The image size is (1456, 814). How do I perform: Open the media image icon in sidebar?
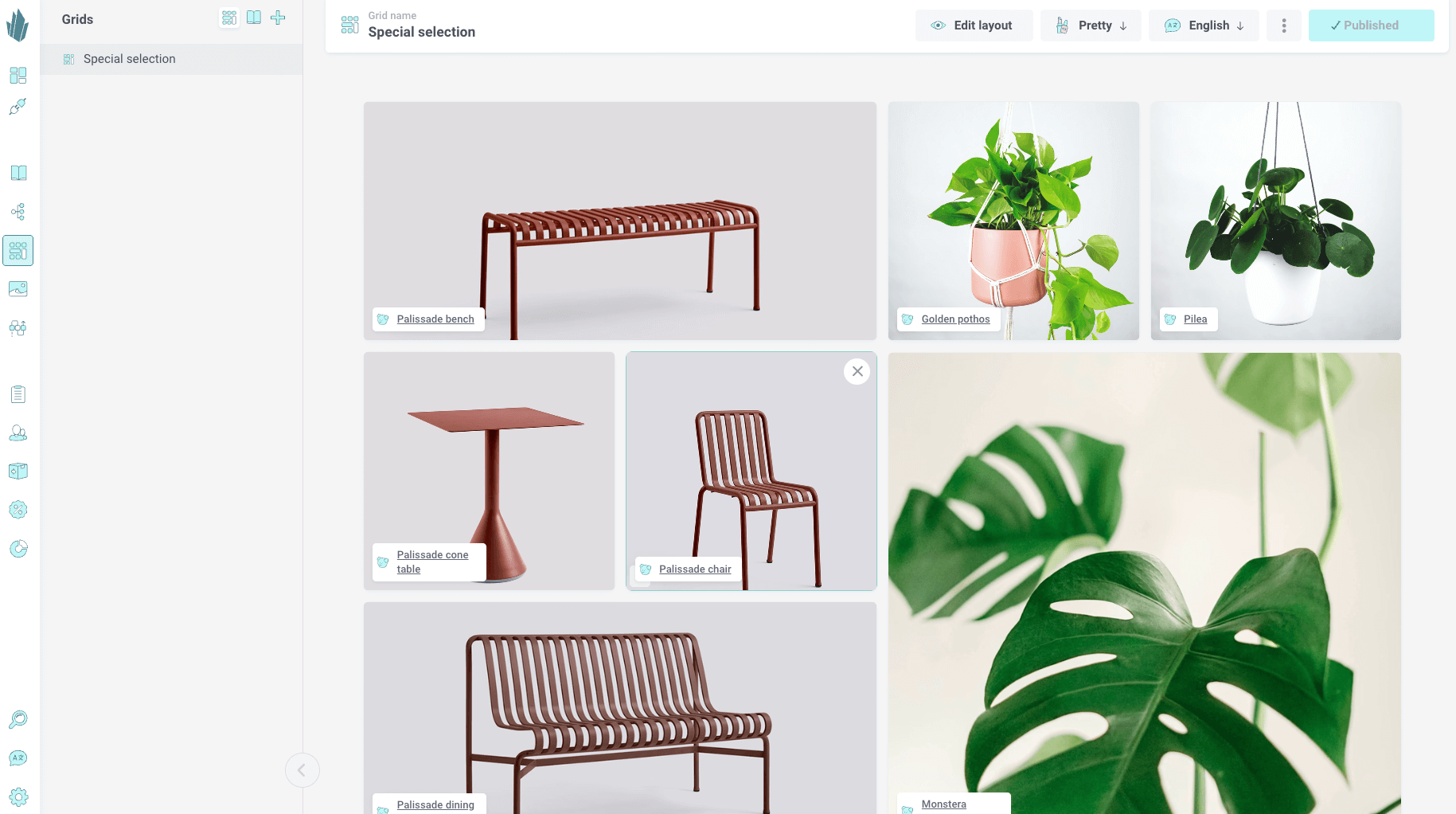point(18,289)
